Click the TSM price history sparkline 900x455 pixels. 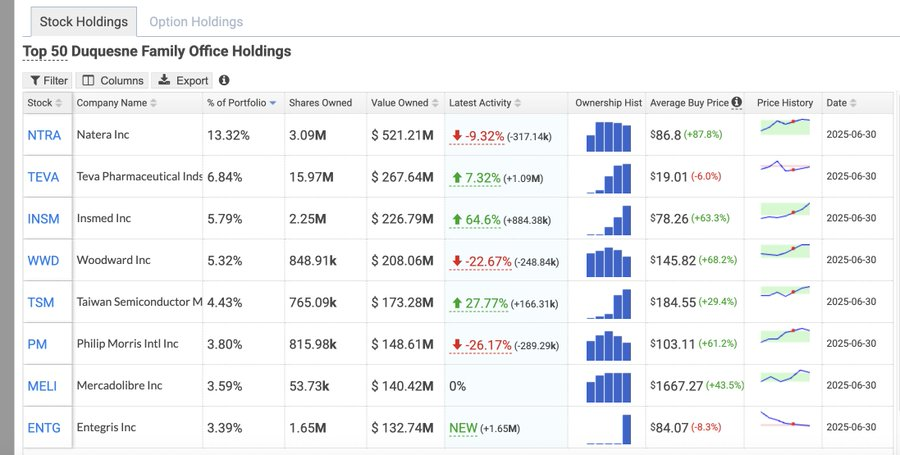(x=785, y=292)
